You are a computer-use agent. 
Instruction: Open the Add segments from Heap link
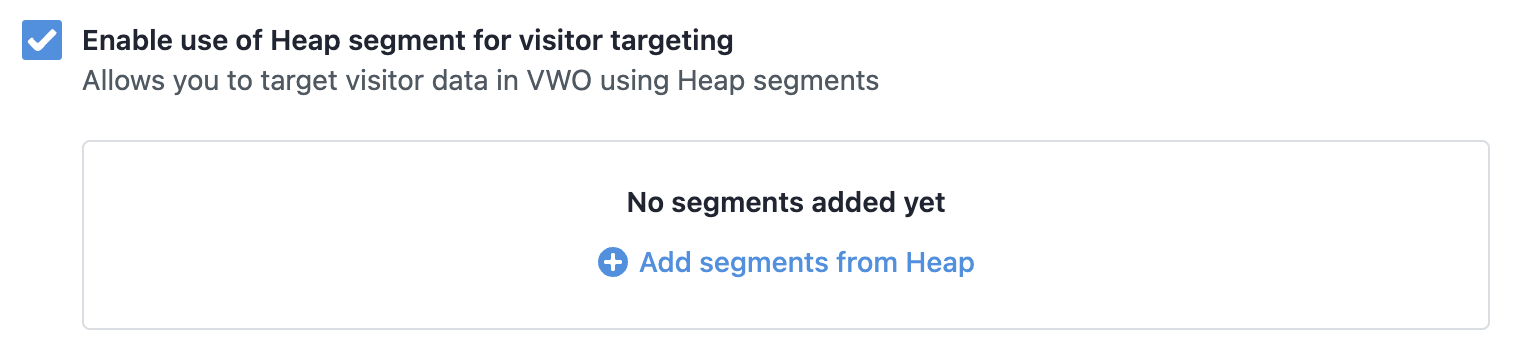[786, 263]
